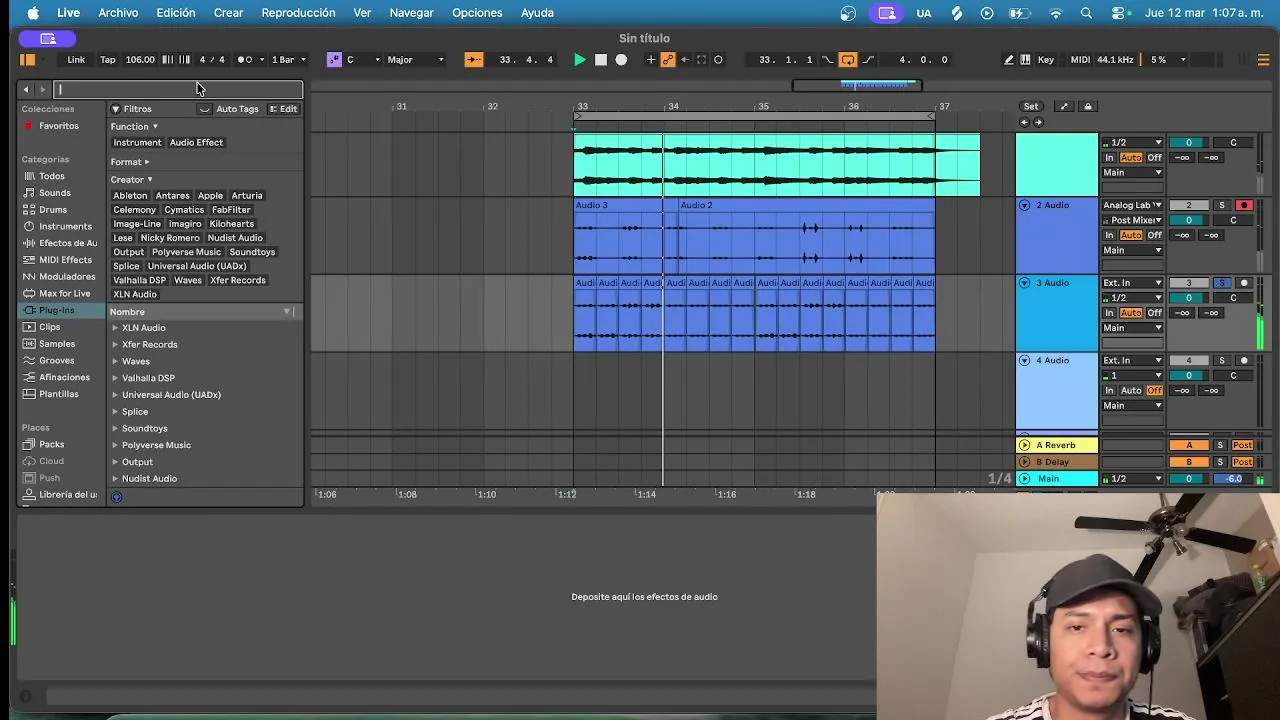Collapse the Creator filter group

click(131, 180)
